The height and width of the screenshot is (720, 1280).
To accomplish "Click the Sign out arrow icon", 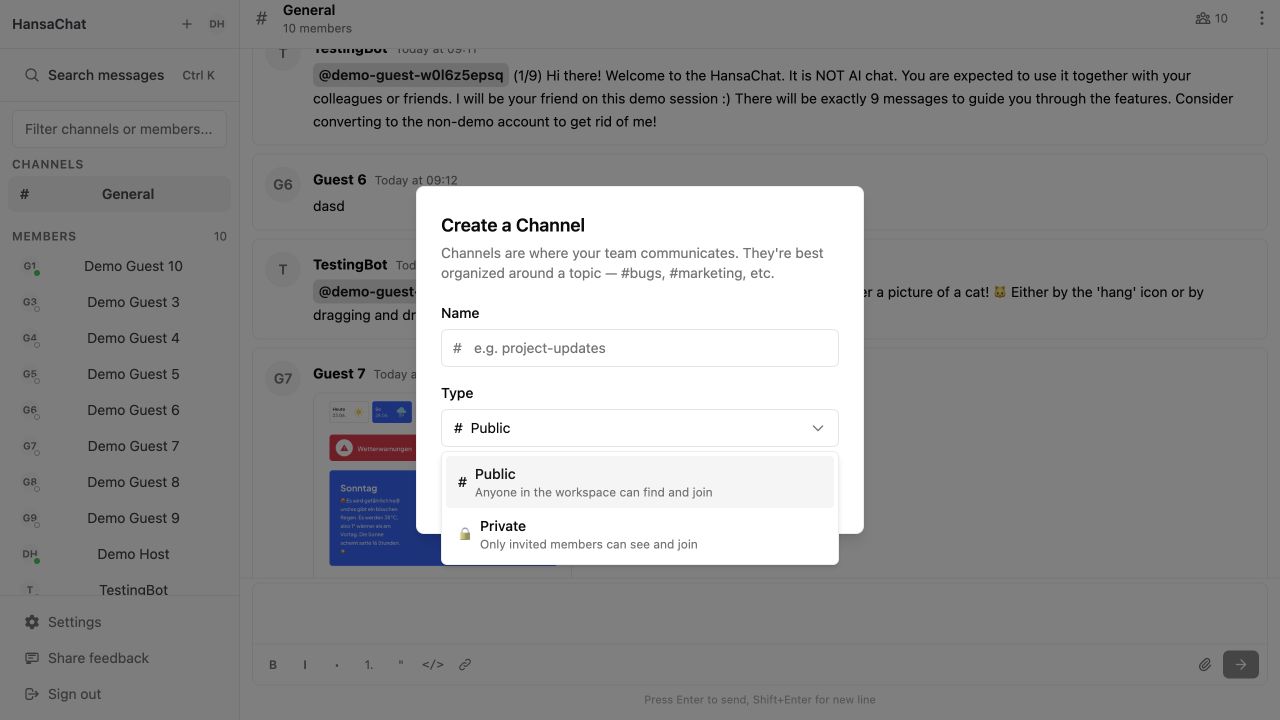I will tap(32, 694).
